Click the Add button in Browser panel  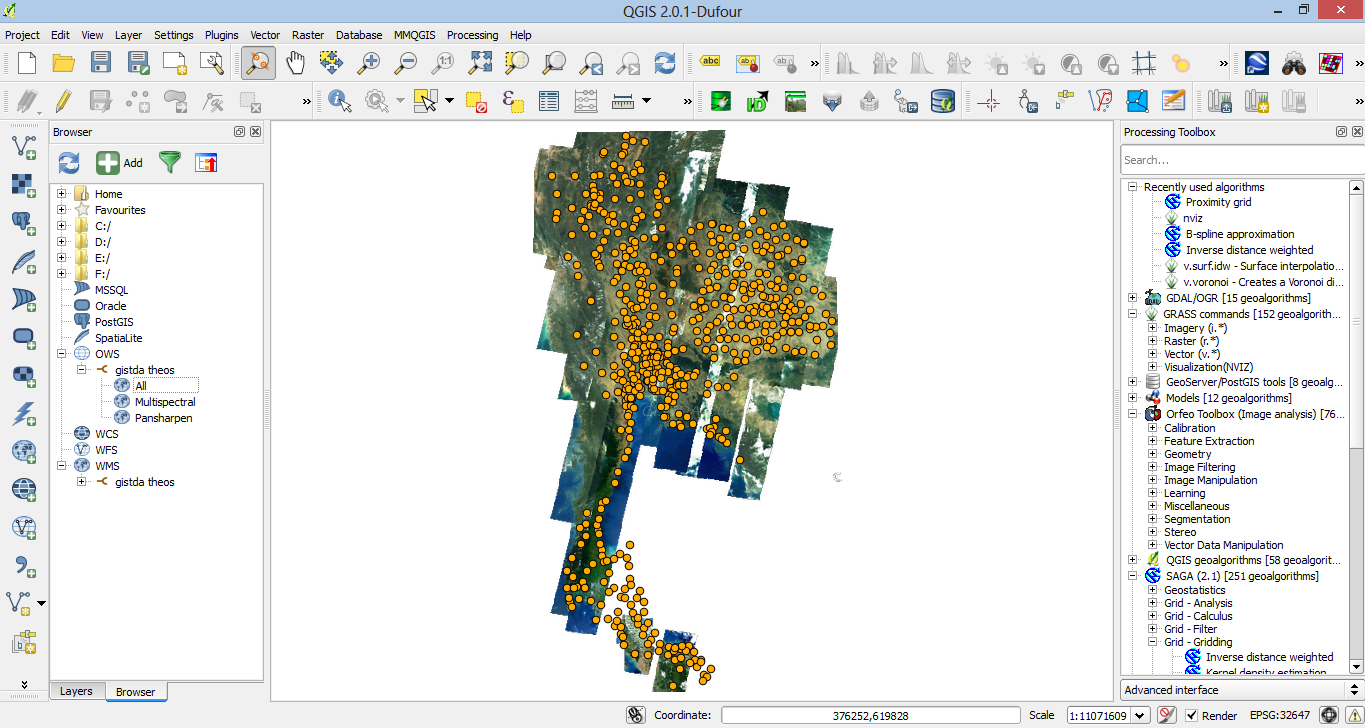[117, 162]
